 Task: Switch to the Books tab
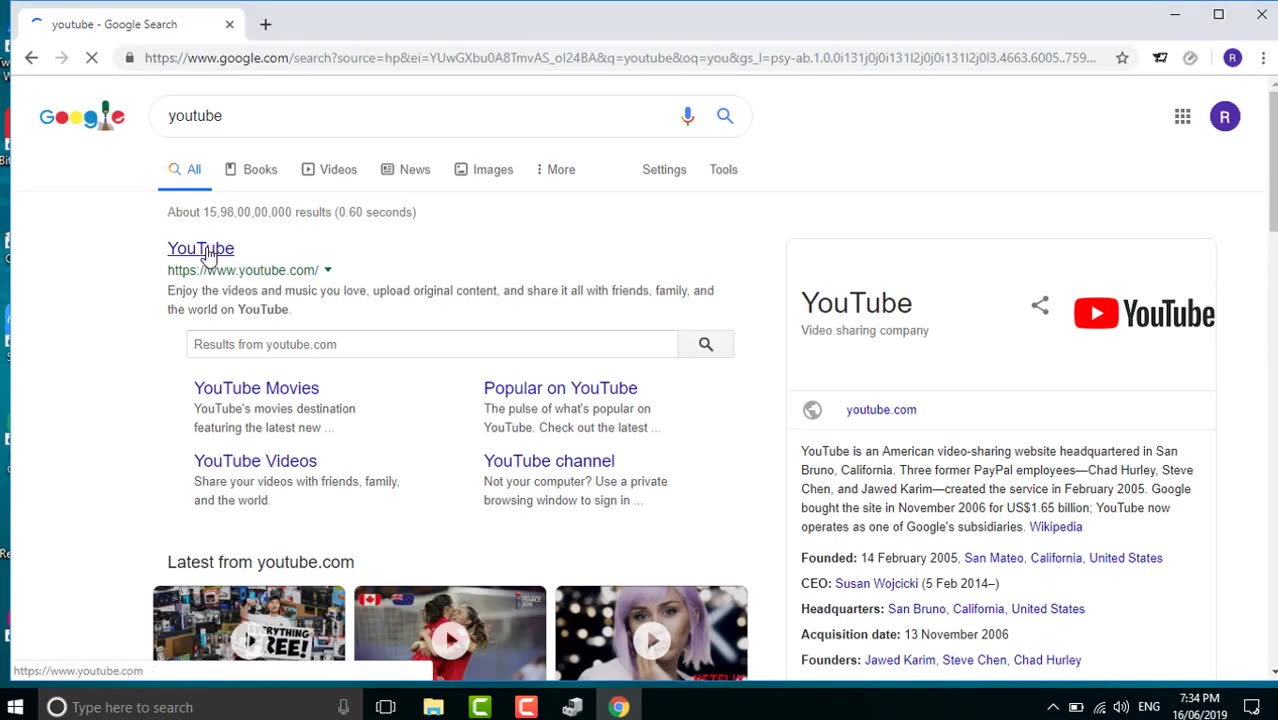point(251,170)
